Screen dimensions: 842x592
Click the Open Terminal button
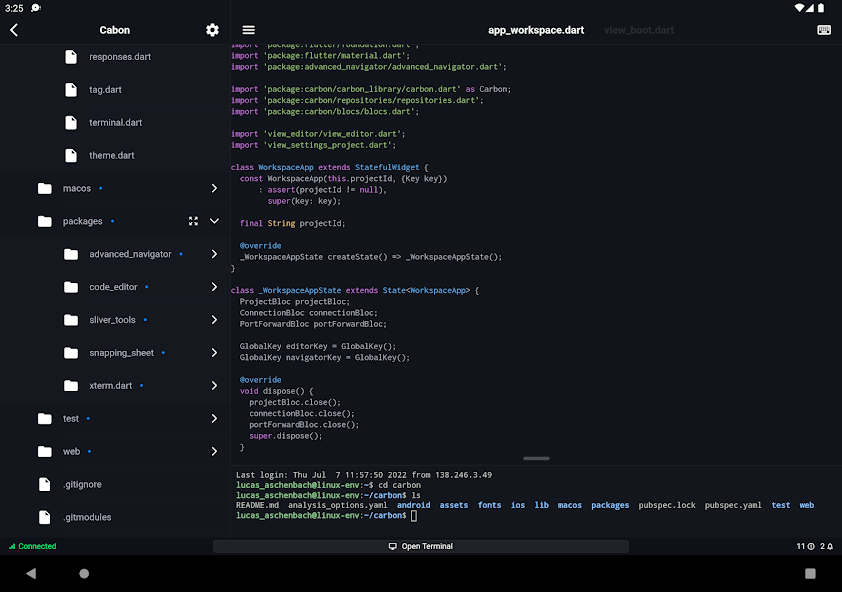420,546
